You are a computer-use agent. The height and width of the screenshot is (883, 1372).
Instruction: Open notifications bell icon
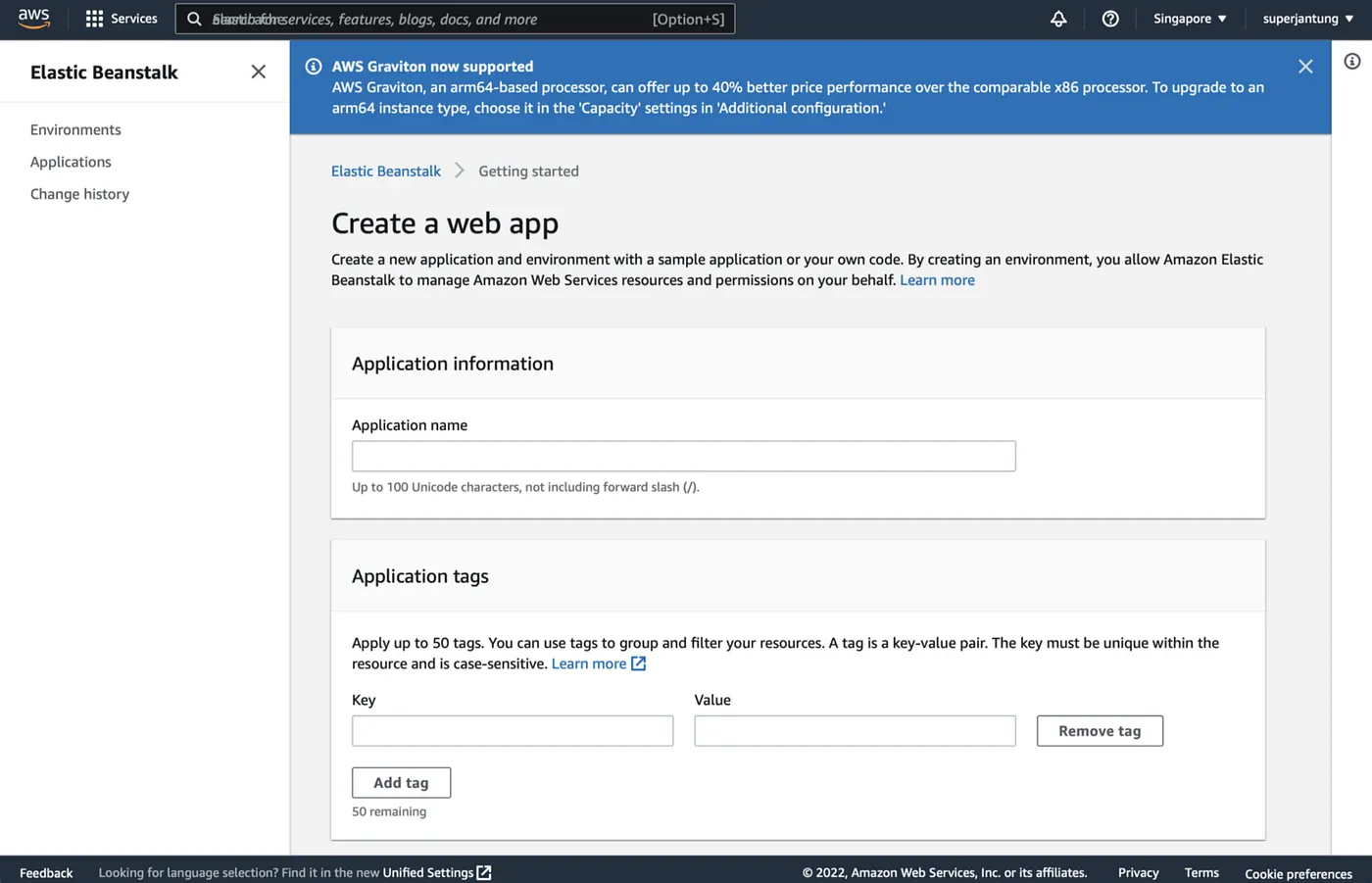[x=1058, y=19]
